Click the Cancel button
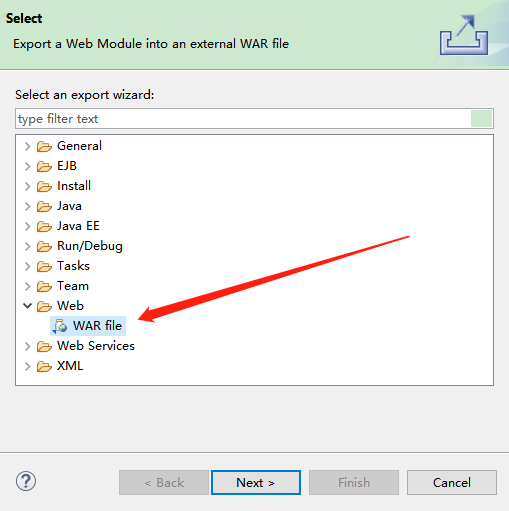Screen dimensions: 509x511 [x=452, y=482]
